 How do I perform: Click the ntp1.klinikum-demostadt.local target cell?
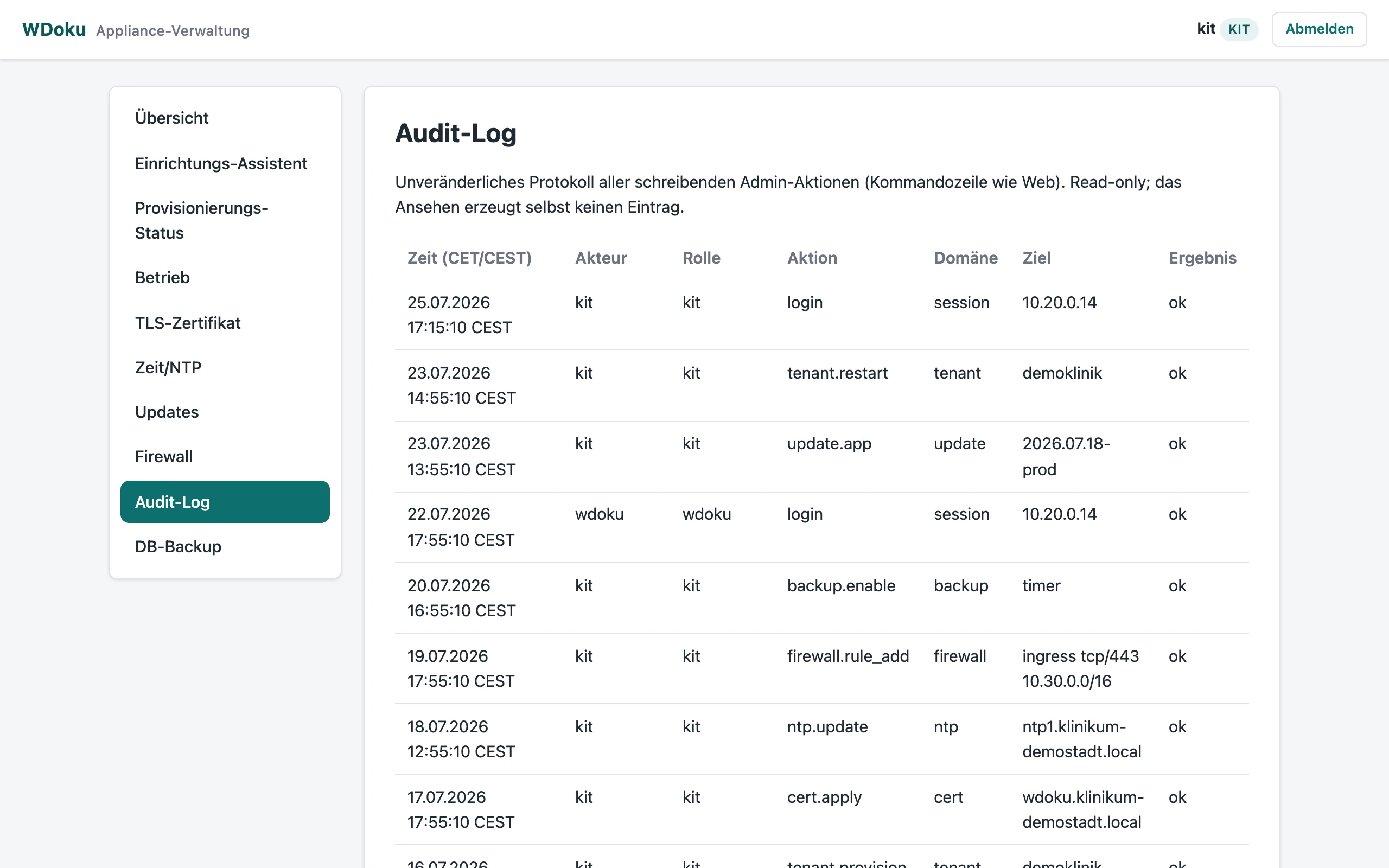pos(1081,739)
